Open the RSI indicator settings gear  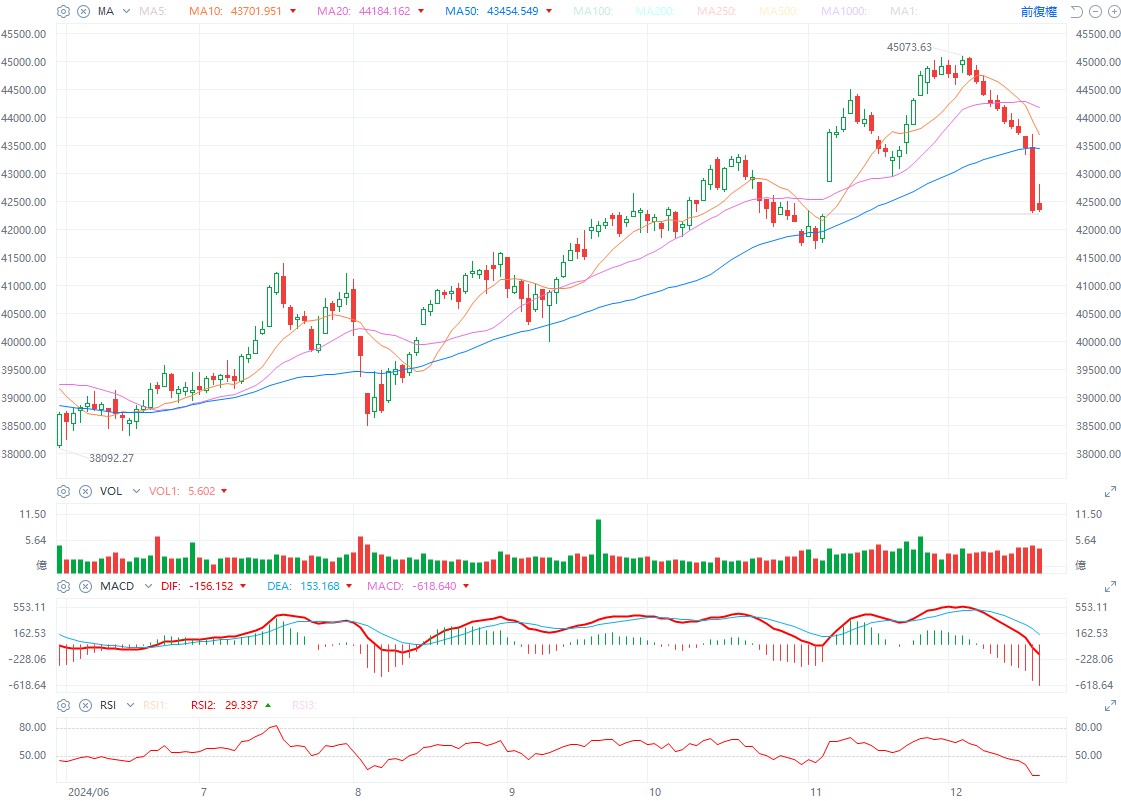63,705
